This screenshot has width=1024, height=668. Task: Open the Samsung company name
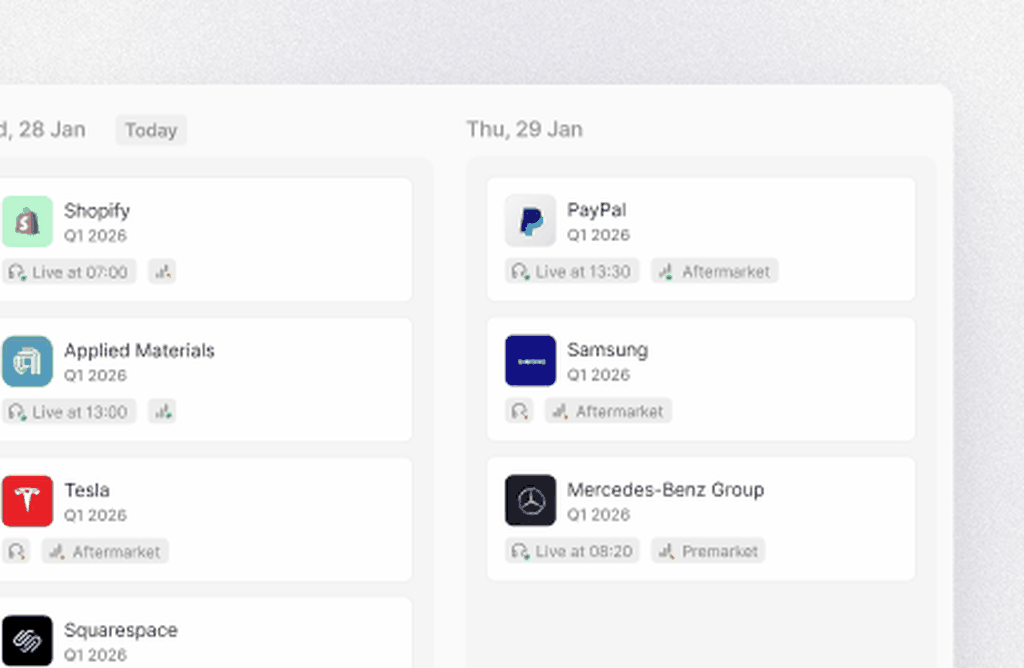click(x=607, y=349)
